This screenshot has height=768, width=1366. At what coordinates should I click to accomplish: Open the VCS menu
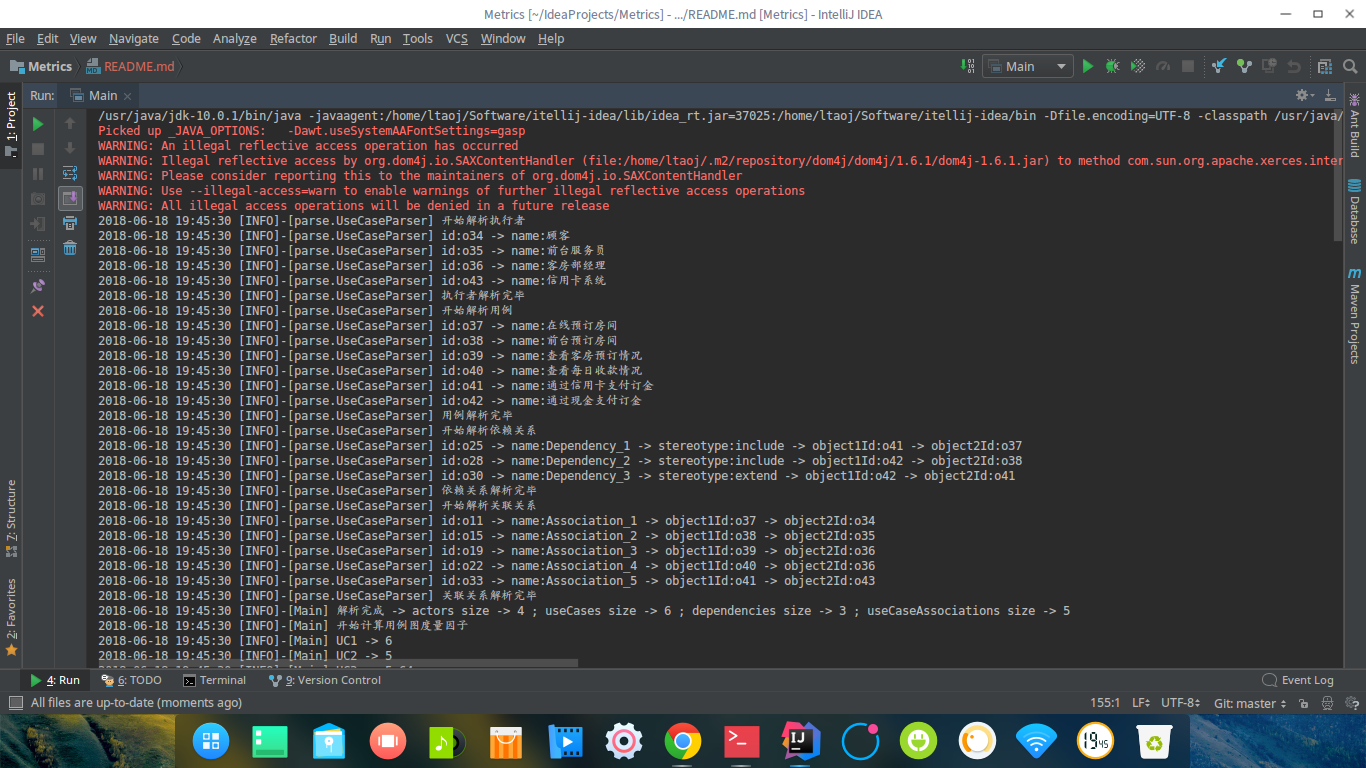(456, 38)
